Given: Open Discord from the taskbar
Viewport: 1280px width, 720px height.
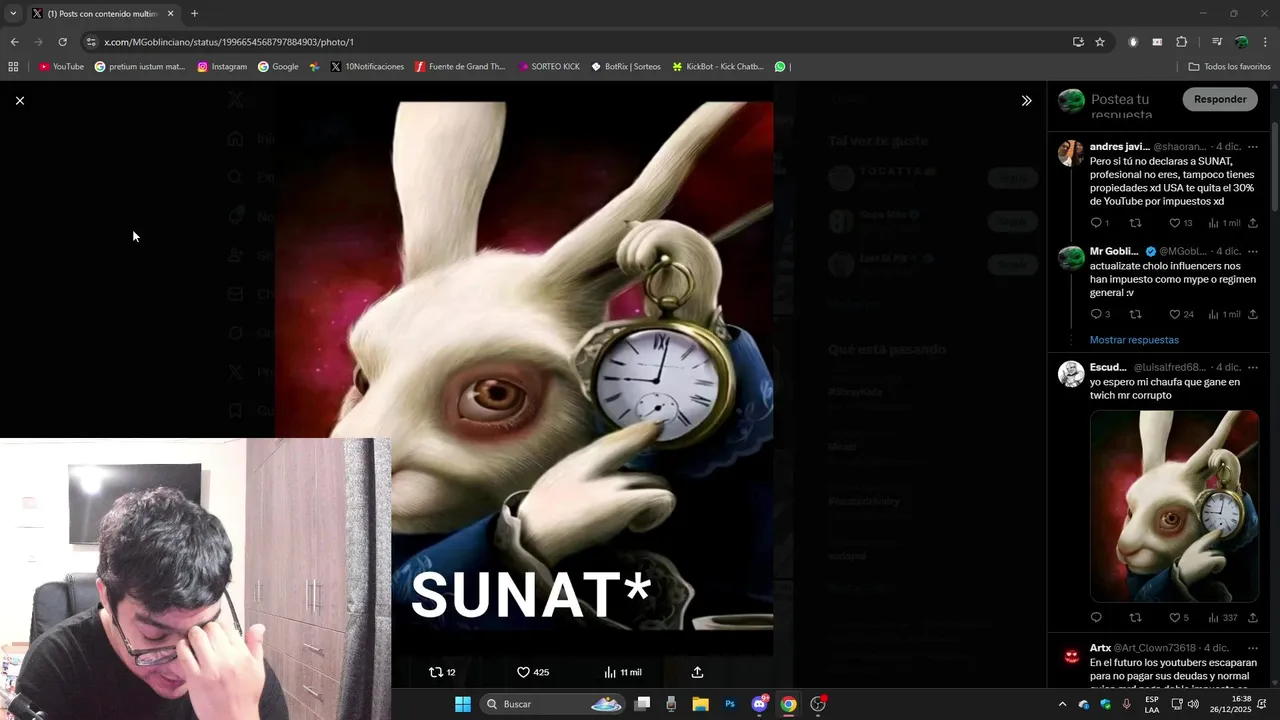Looking at the screenshot, I should (x=759, y=704).
